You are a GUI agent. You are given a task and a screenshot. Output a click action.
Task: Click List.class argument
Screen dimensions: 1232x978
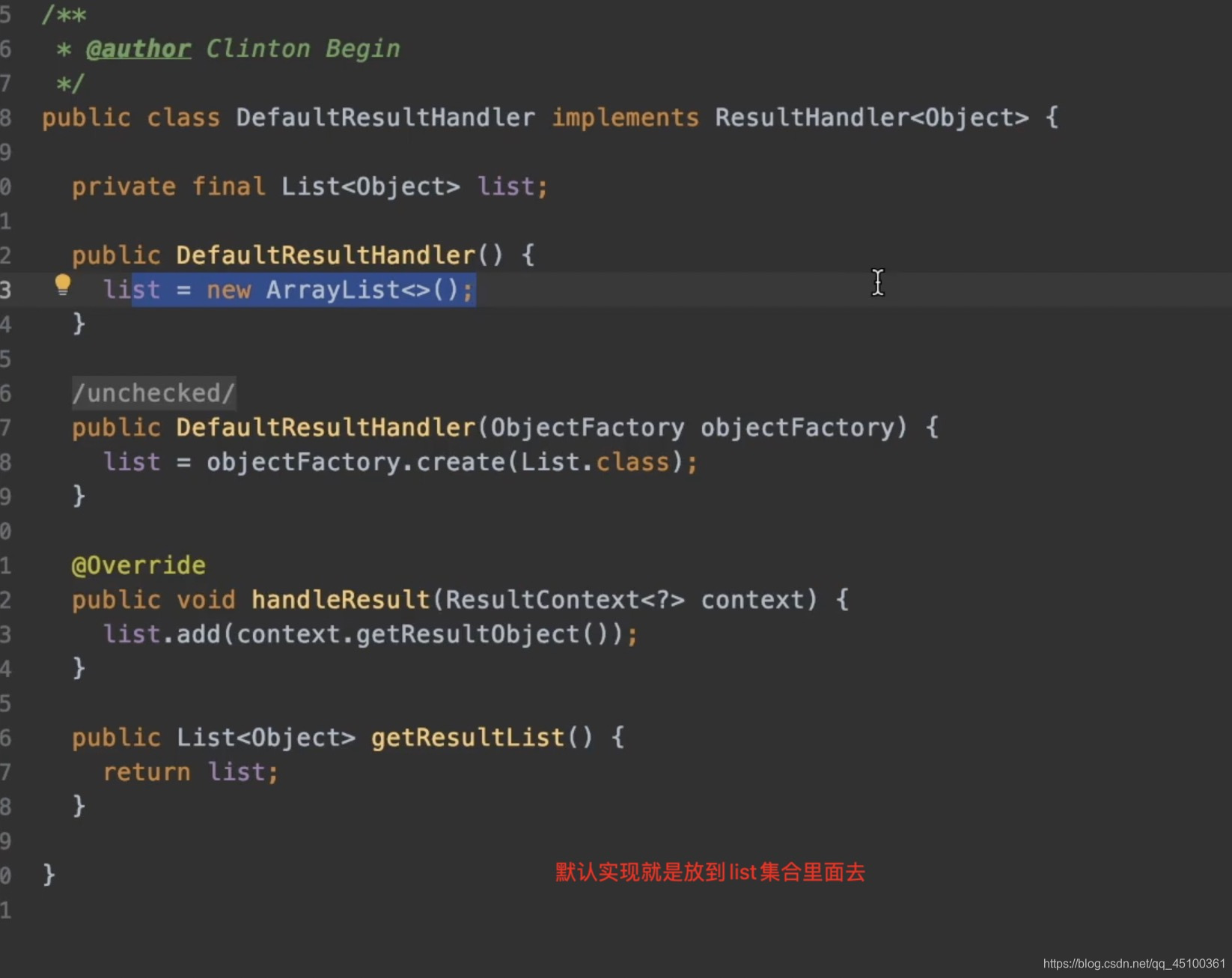coord(595,462)
